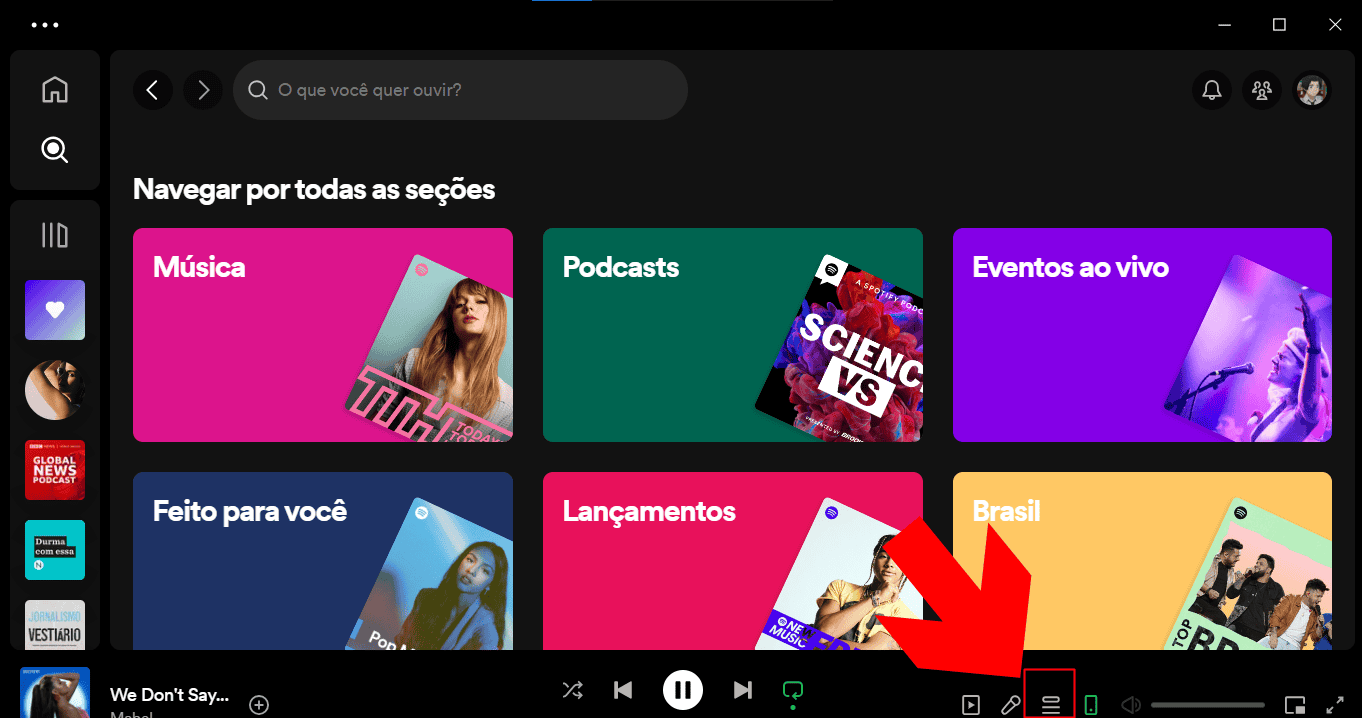Open the notifications bell icon

click(1212, 90)
